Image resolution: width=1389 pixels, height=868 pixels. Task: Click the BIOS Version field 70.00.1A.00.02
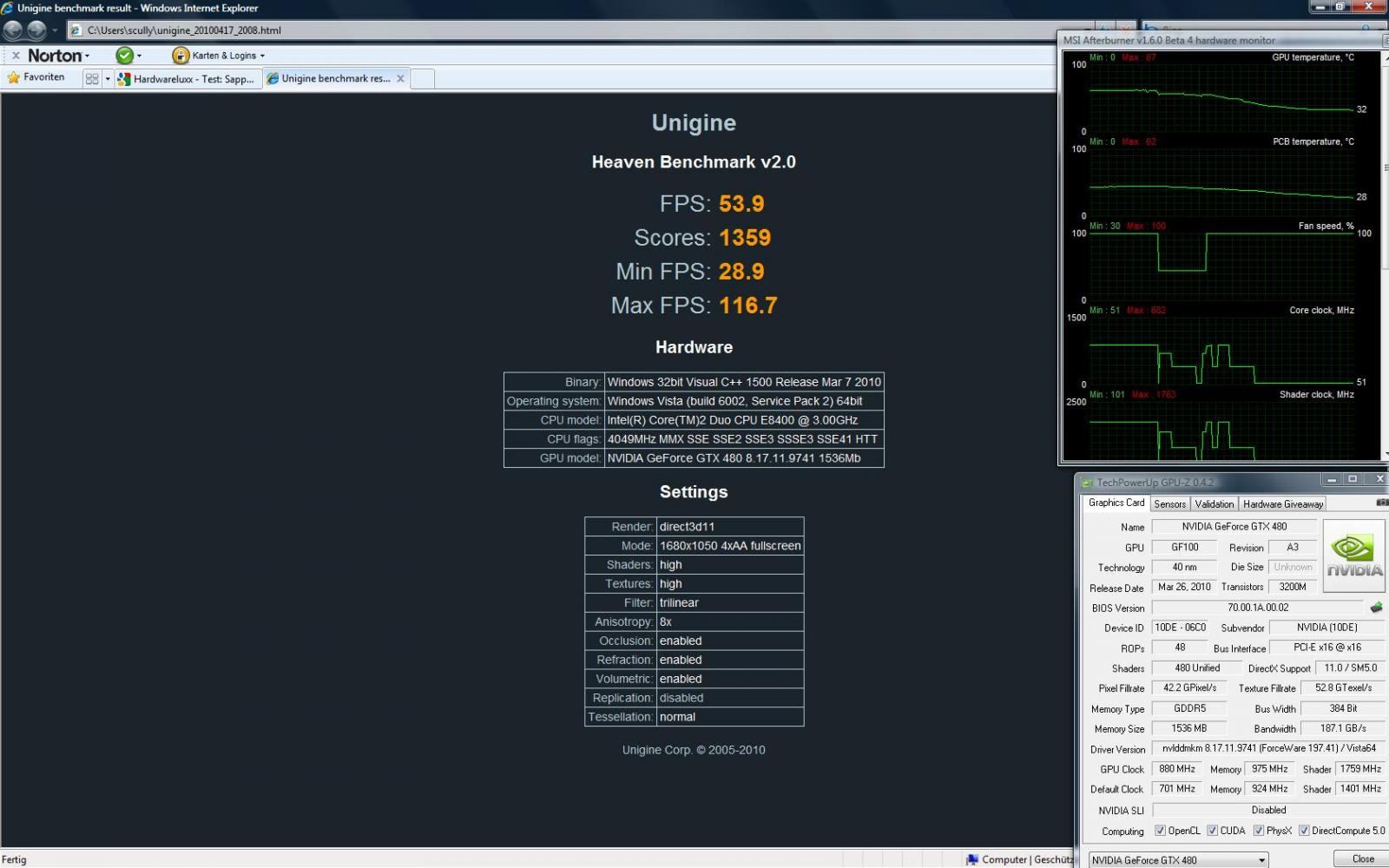[1258, 608]
